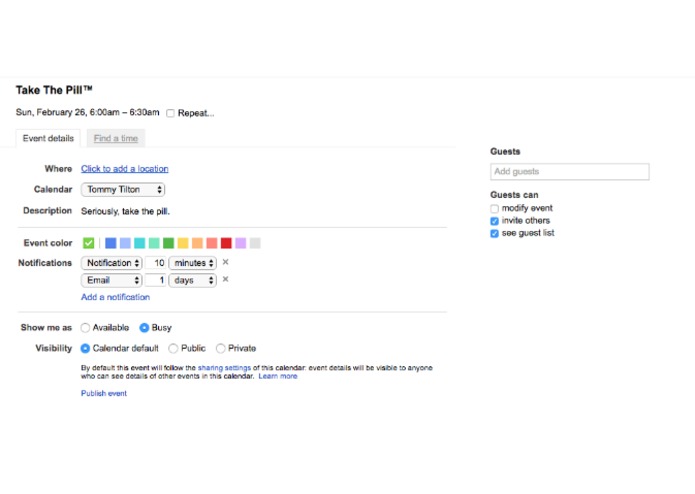Open the days unit dropdown
Screen dimensions: 695x494
[193, 280]
